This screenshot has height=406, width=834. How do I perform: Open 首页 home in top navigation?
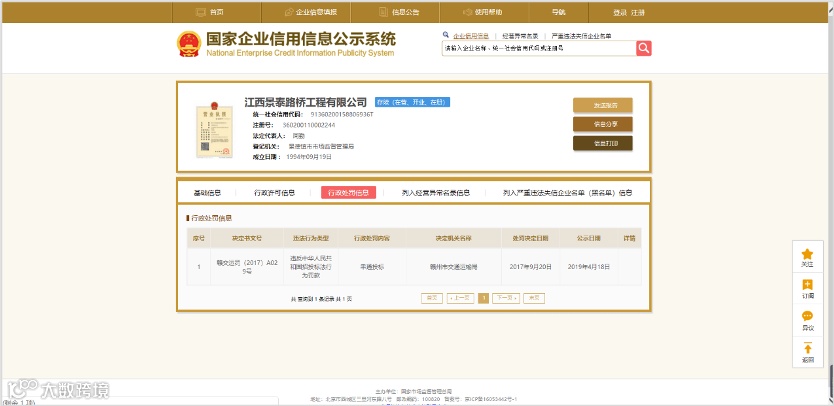coord(216,12)
